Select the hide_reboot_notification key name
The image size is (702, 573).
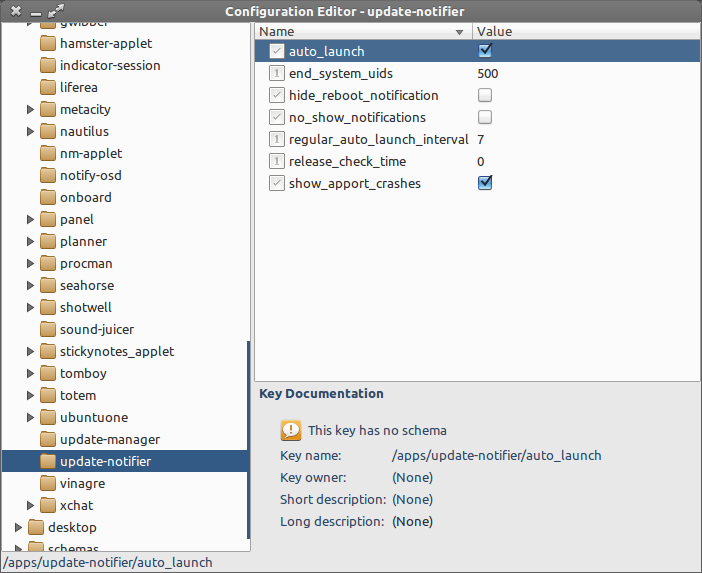point(364,95)
